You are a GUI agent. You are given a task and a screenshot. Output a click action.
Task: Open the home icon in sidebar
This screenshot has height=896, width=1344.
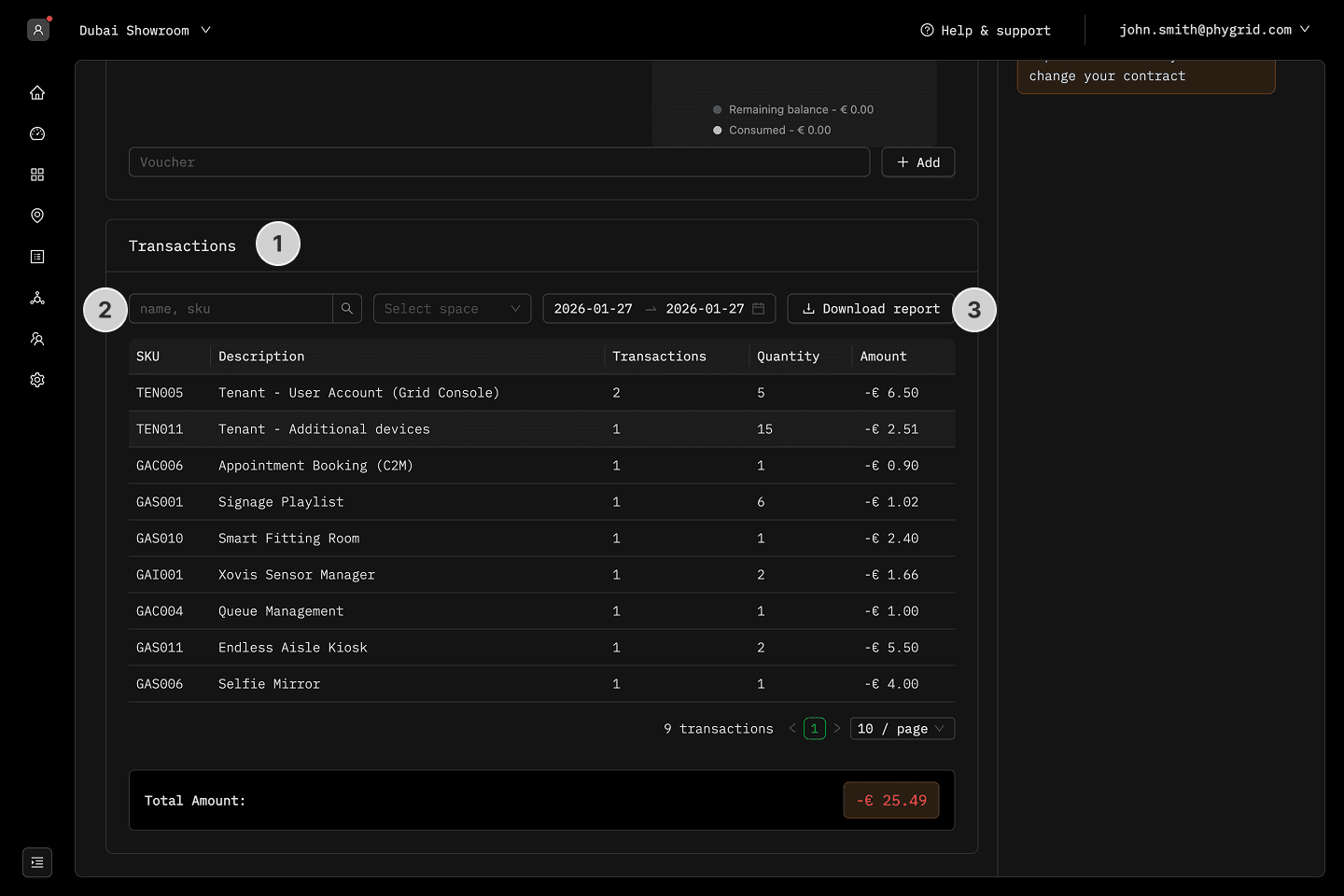[x=37, y=92]
